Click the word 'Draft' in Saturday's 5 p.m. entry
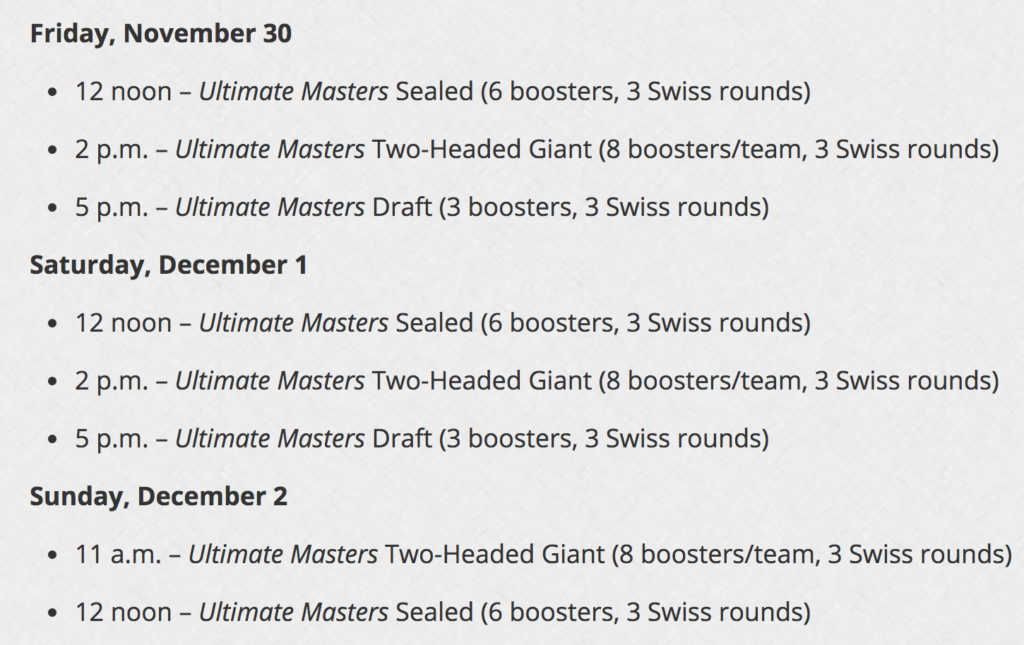 coord(402,439)
